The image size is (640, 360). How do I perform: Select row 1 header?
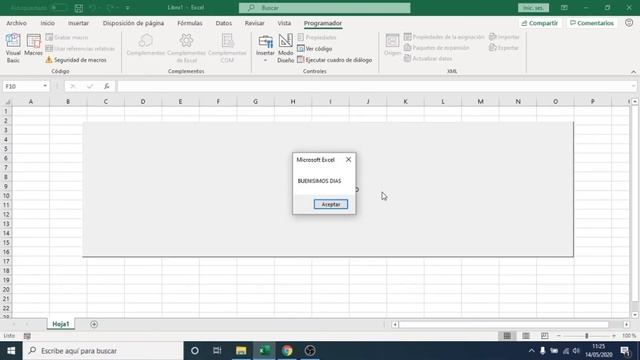click(6, 111)
